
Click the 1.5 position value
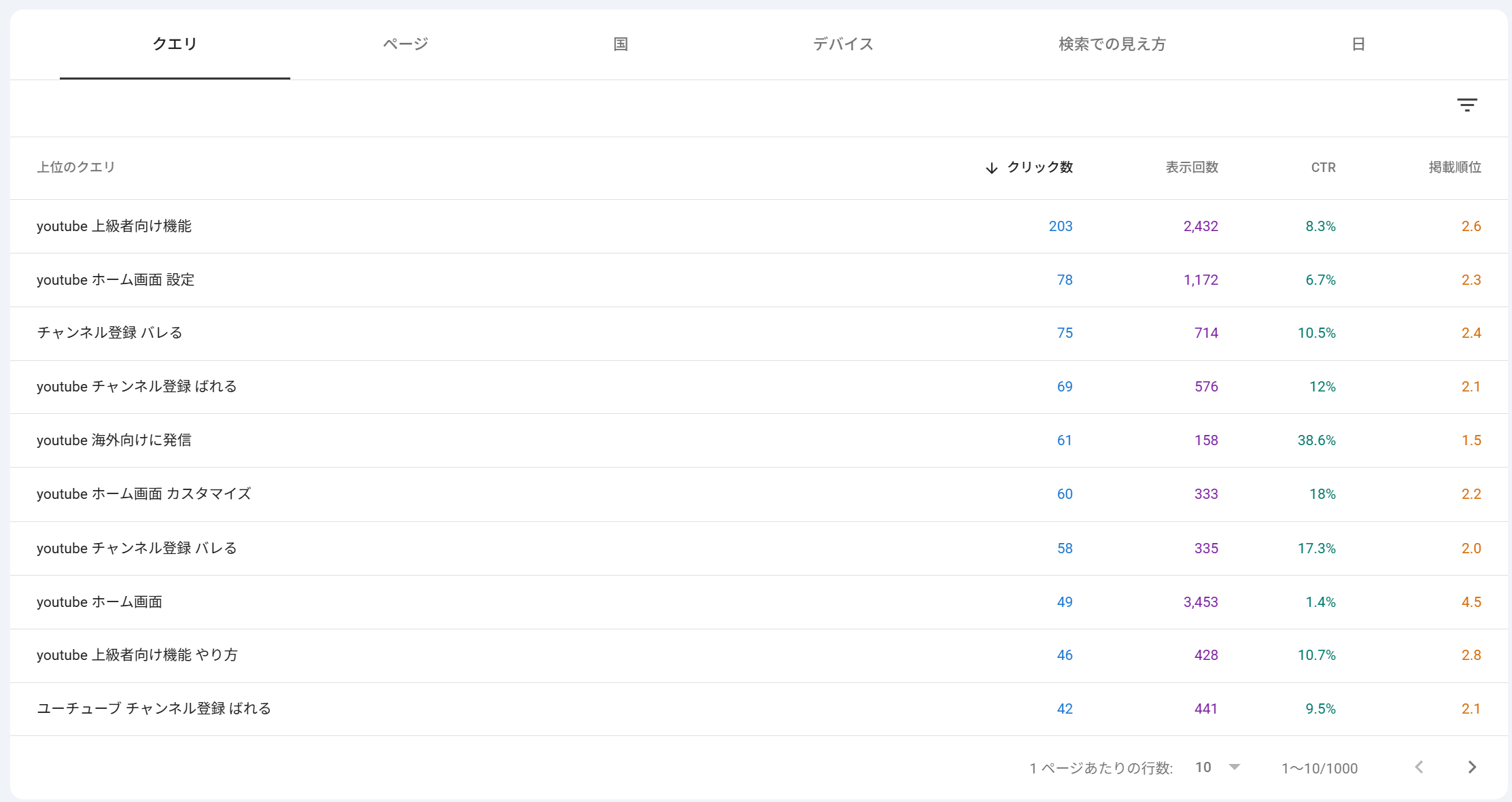pyautogui.click(x=1471, y=440)
